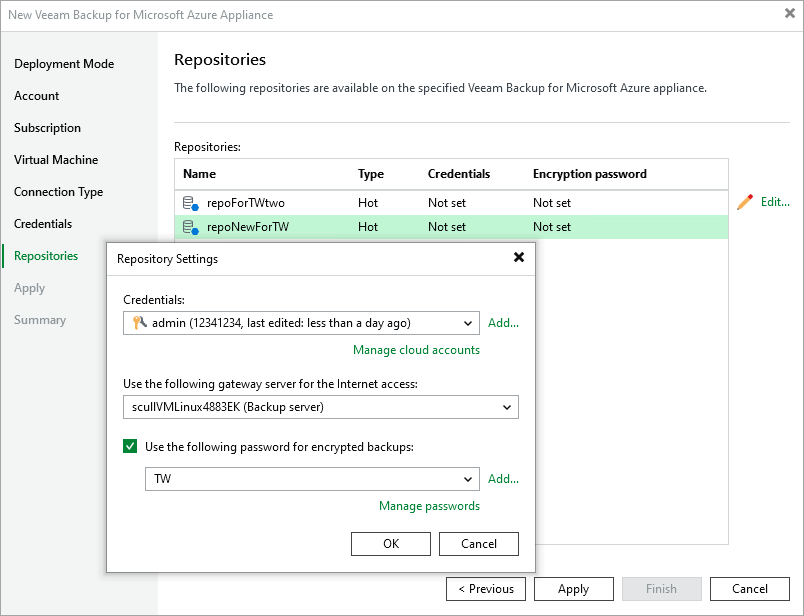The width and height of the screenshot is (804, 616).
Task: Click the Finish button
Action: click(x=661, y=589)
